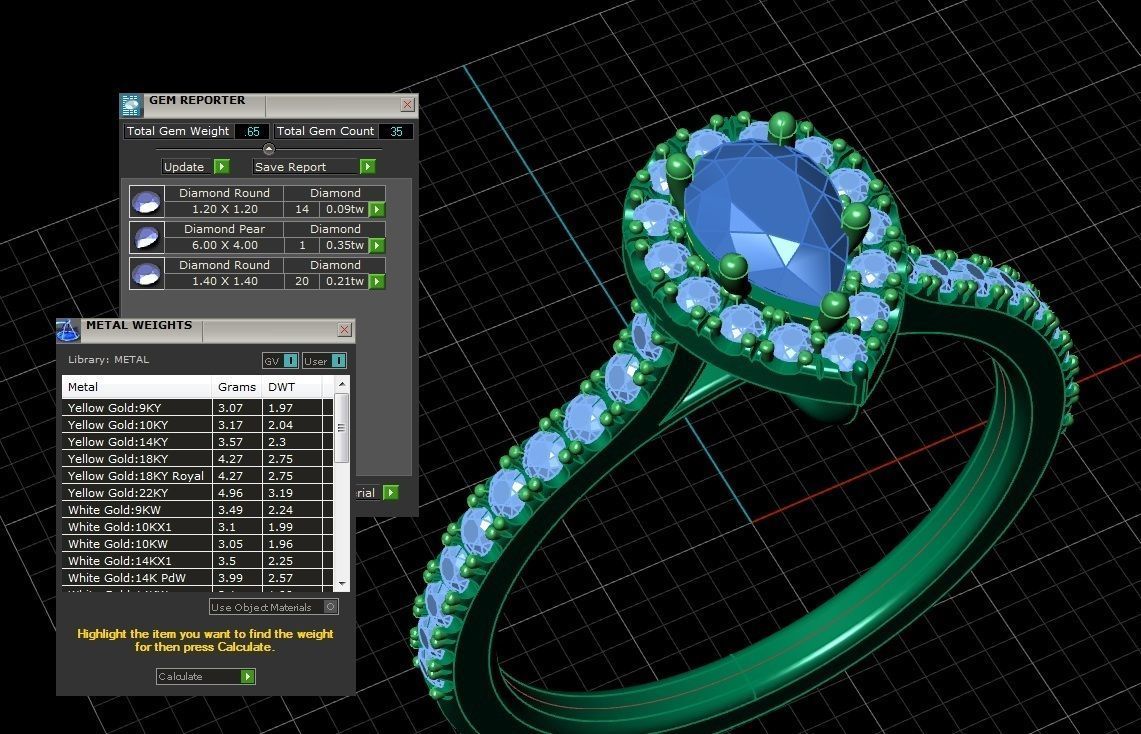Click Diamond Pear 6.00 X 4.00 gem thumbnail

point(146,237)
